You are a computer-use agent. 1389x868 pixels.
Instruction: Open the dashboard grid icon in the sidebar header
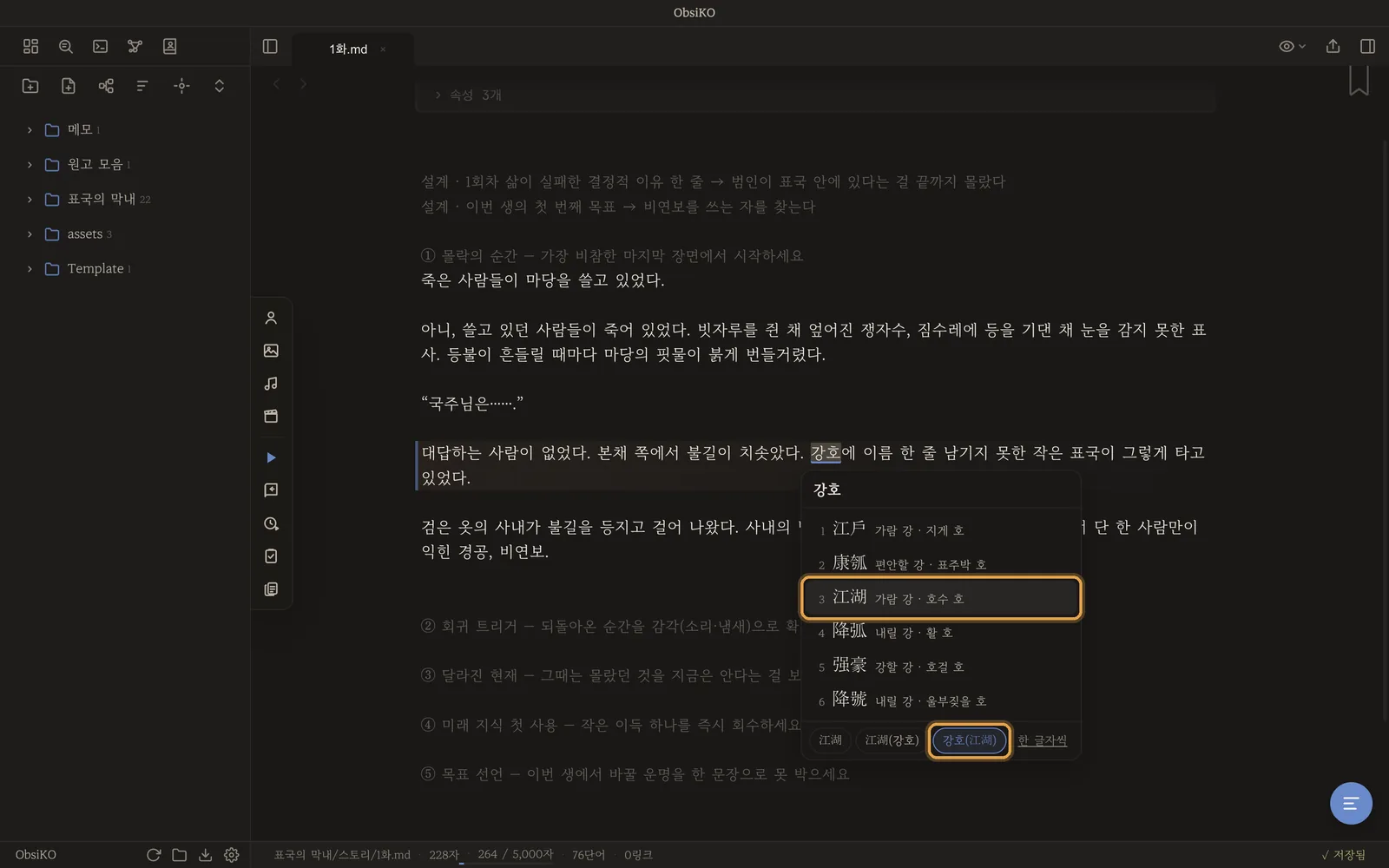coord(30,46)
